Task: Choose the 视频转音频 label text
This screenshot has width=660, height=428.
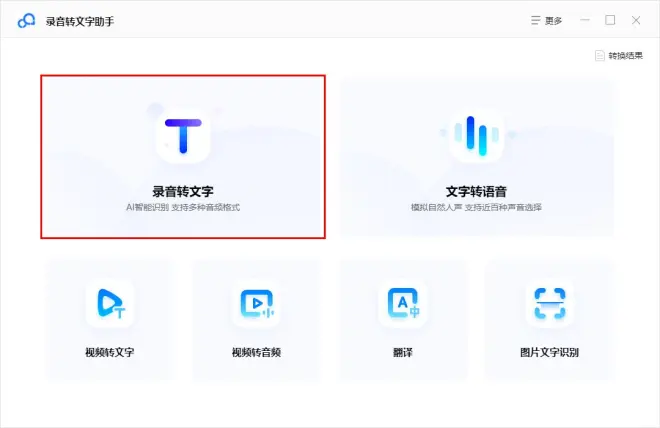Action: [x=256, y=353]
